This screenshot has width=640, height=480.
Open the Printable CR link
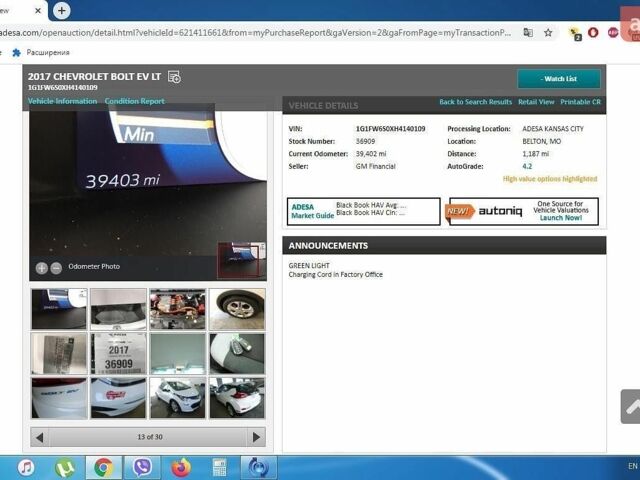[580, 102]
